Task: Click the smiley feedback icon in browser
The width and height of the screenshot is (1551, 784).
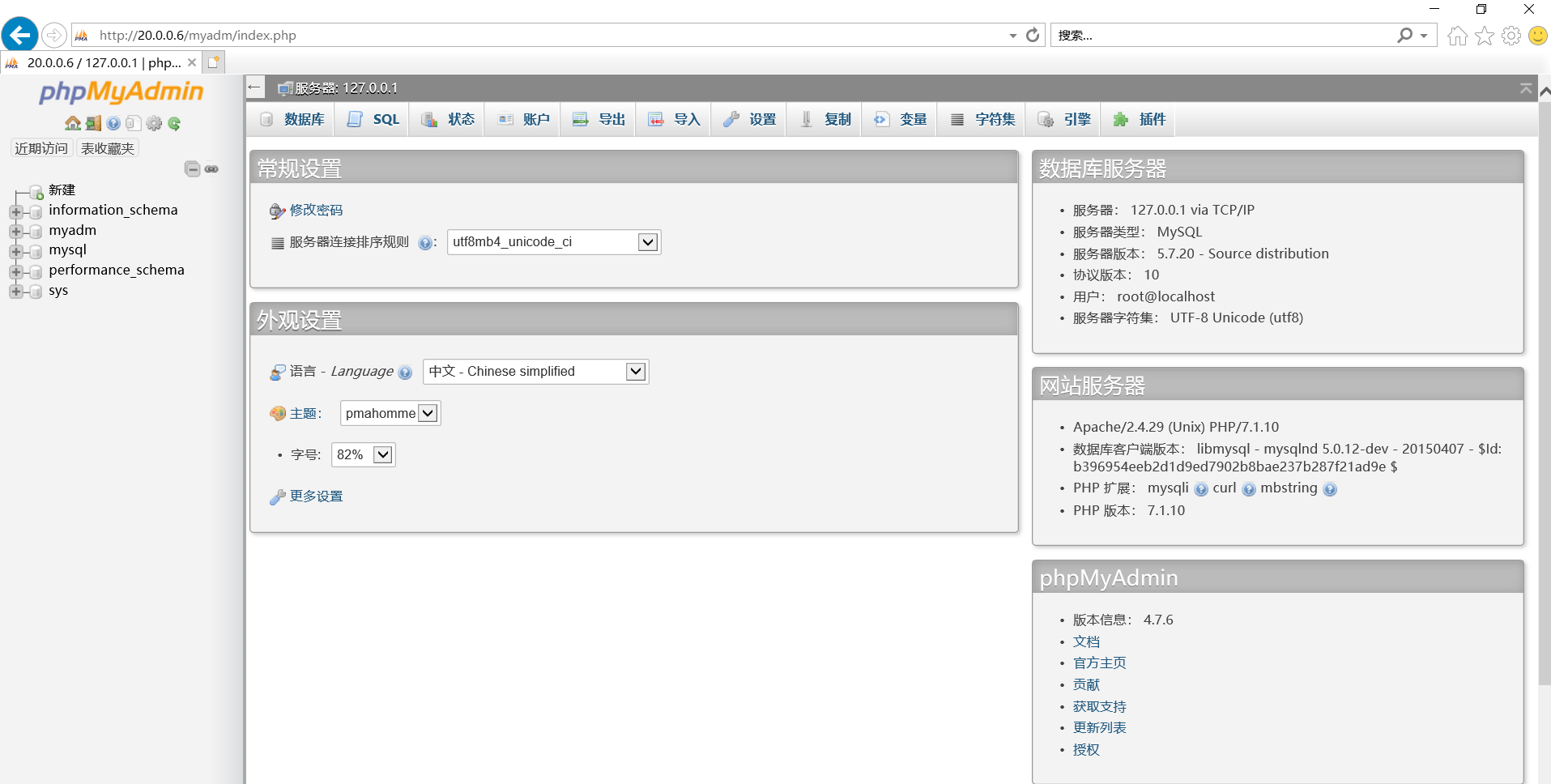Action: 1538,36
